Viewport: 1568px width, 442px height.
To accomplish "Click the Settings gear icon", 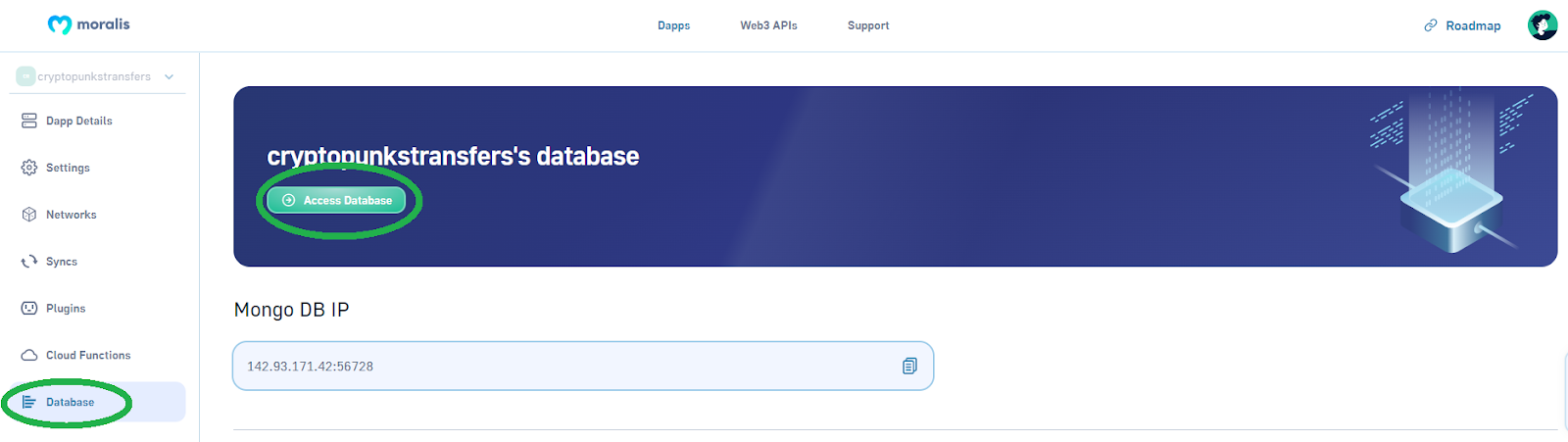I will (29, 168).
